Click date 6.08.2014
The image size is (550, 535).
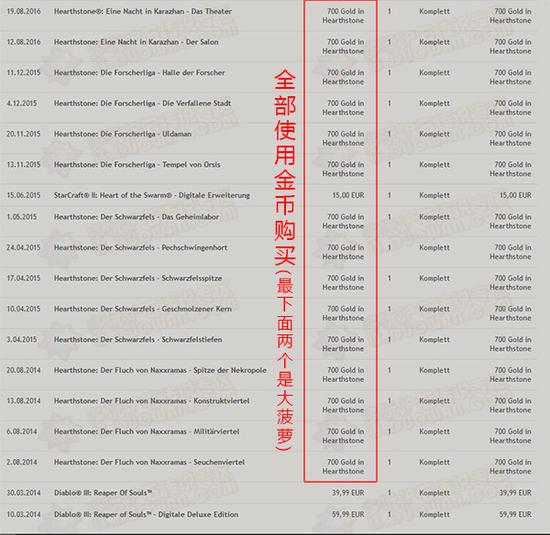(x=22, y=432)
